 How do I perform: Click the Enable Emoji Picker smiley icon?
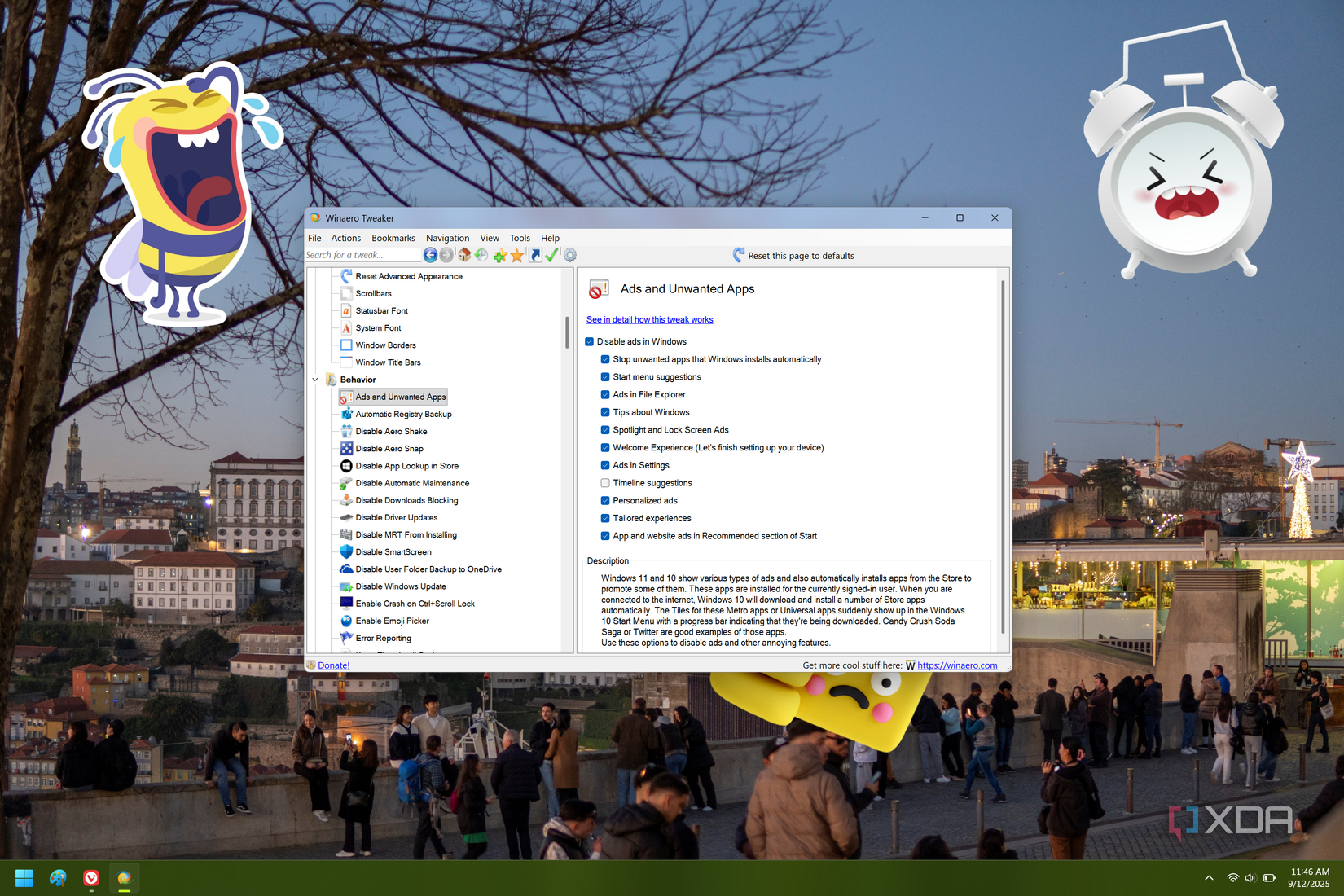pos(346,621)
